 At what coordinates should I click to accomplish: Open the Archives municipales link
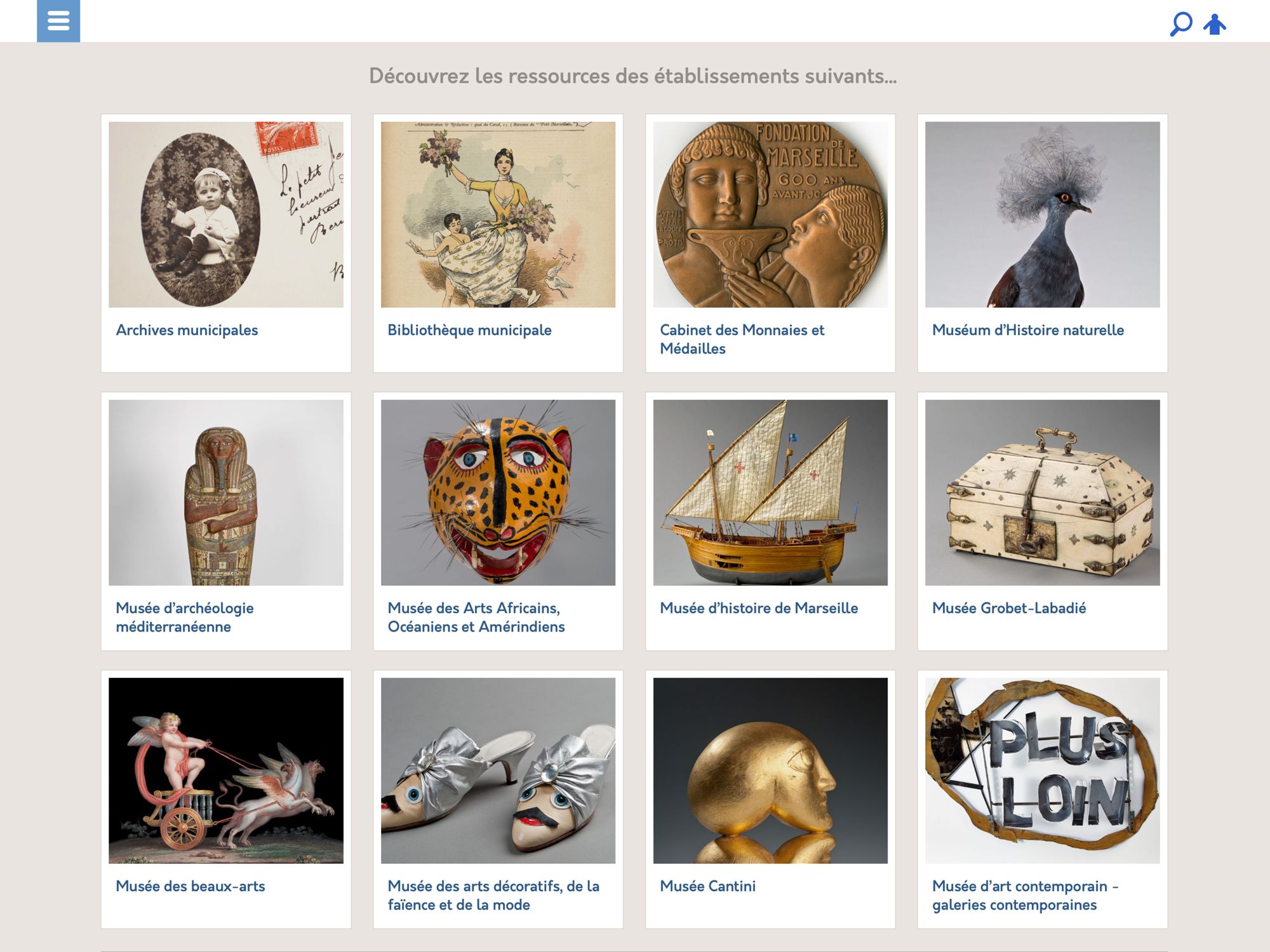pyautogui.click(x=187, y=330)
